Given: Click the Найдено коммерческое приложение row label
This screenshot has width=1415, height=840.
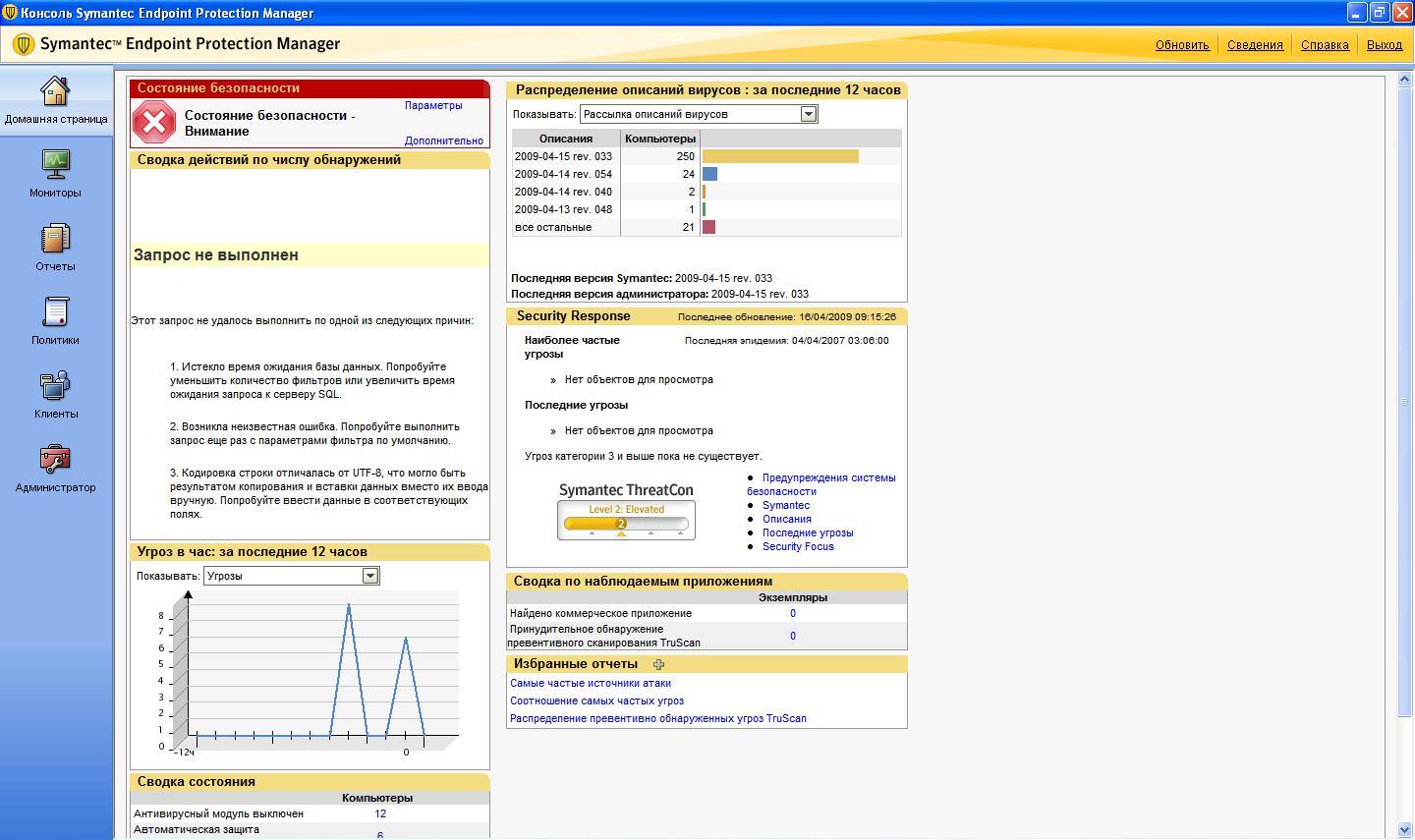Looking at the screenshot, I should coord(600,613).
